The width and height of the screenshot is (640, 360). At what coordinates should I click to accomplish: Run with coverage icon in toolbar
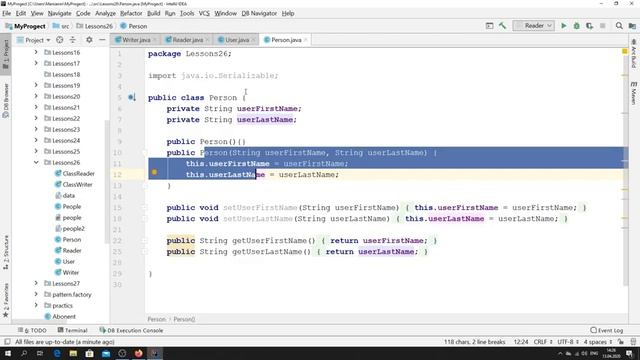click(x=590, y=26)
